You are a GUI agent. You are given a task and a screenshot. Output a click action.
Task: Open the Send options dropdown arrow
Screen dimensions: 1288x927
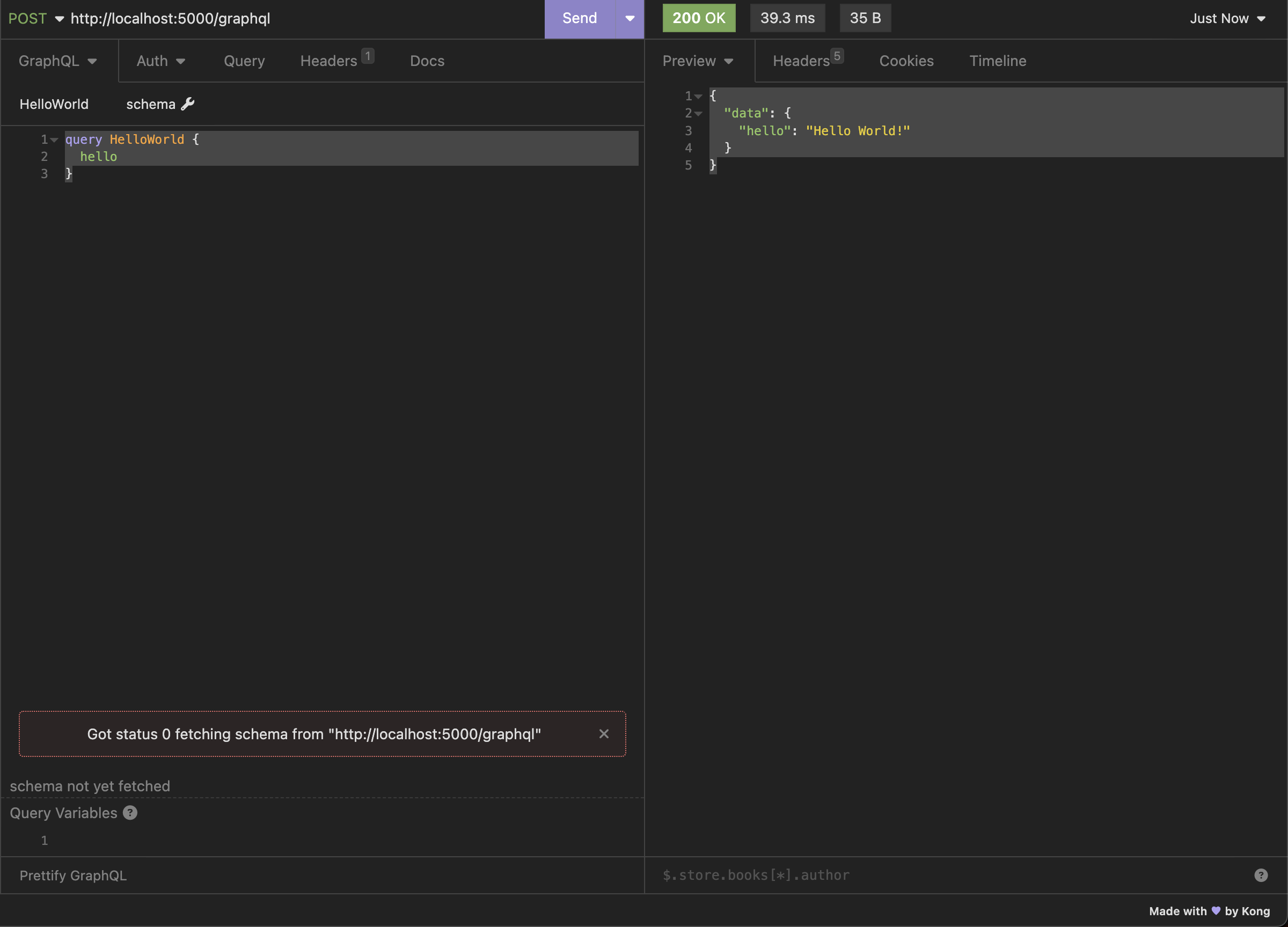629,18
